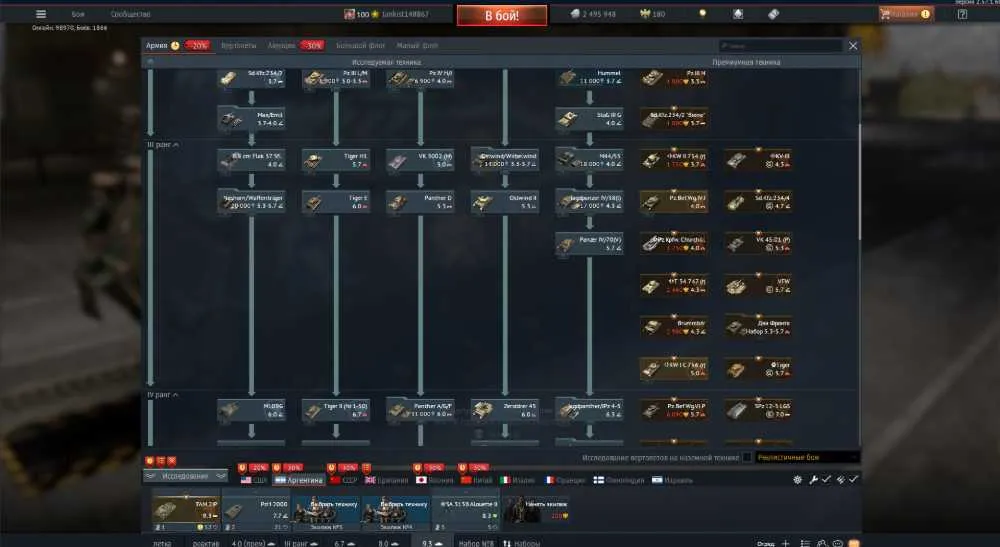Close the research tree window
Viewport: 1000px width, 547px height.
(x=853, y=46)
